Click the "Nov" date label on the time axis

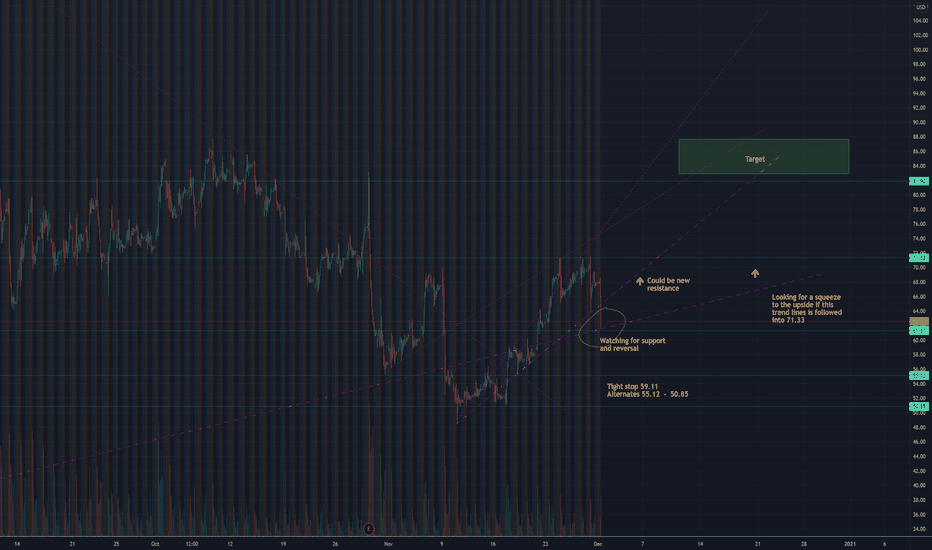pos(388,543)
